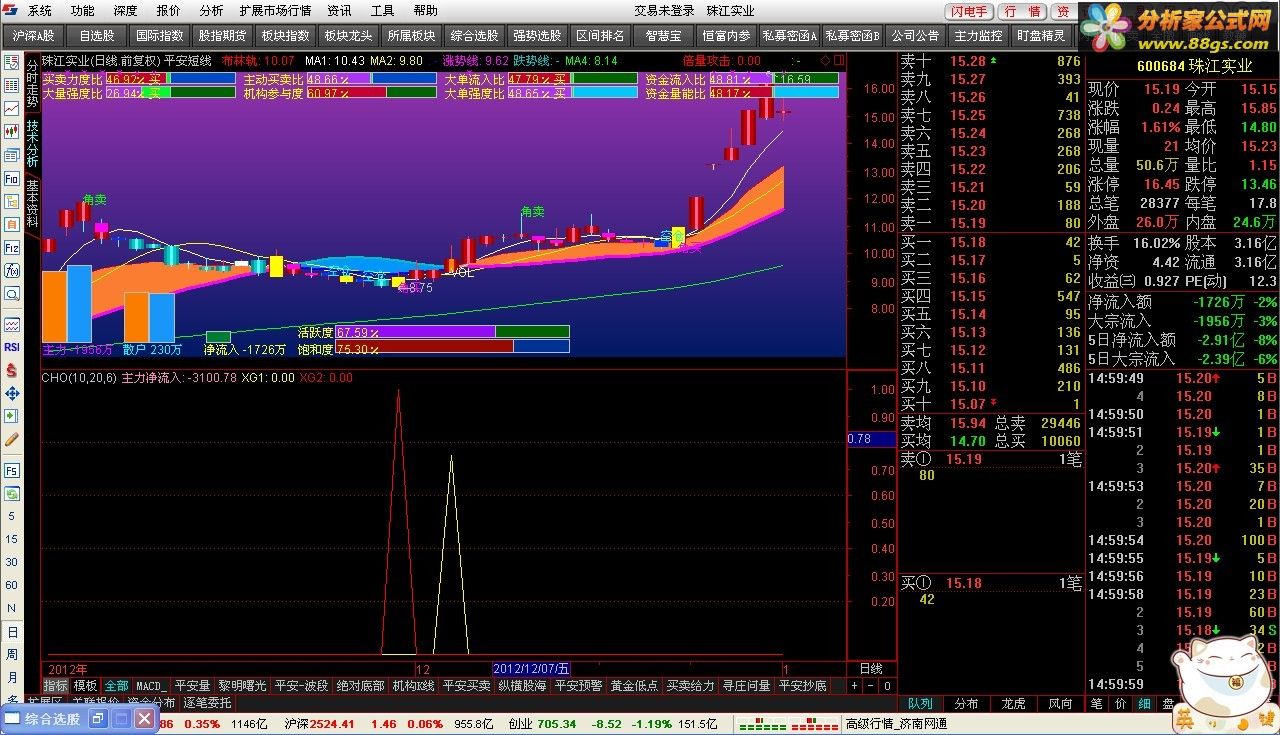Image resolution: width=1280 pixels, height=735 pixels.
Task: Click the 0 reset button below chart
Action: [886, 686]
